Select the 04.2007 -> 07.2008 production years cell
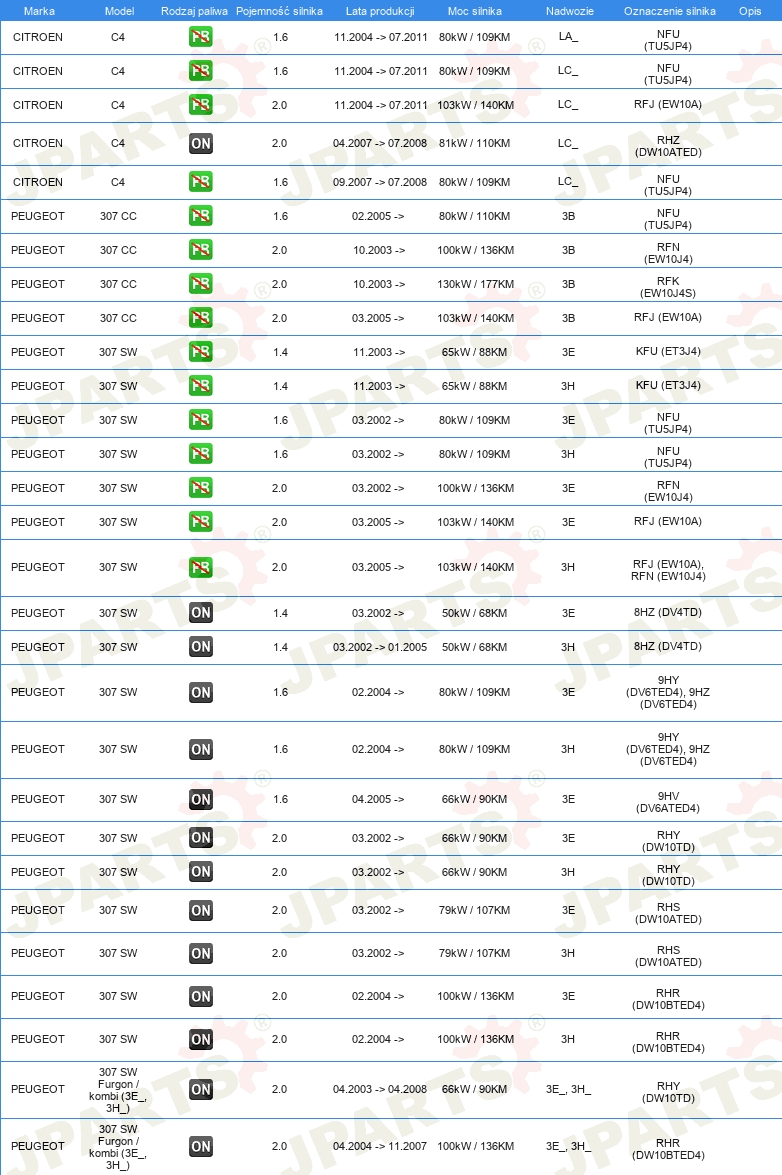 380,143
